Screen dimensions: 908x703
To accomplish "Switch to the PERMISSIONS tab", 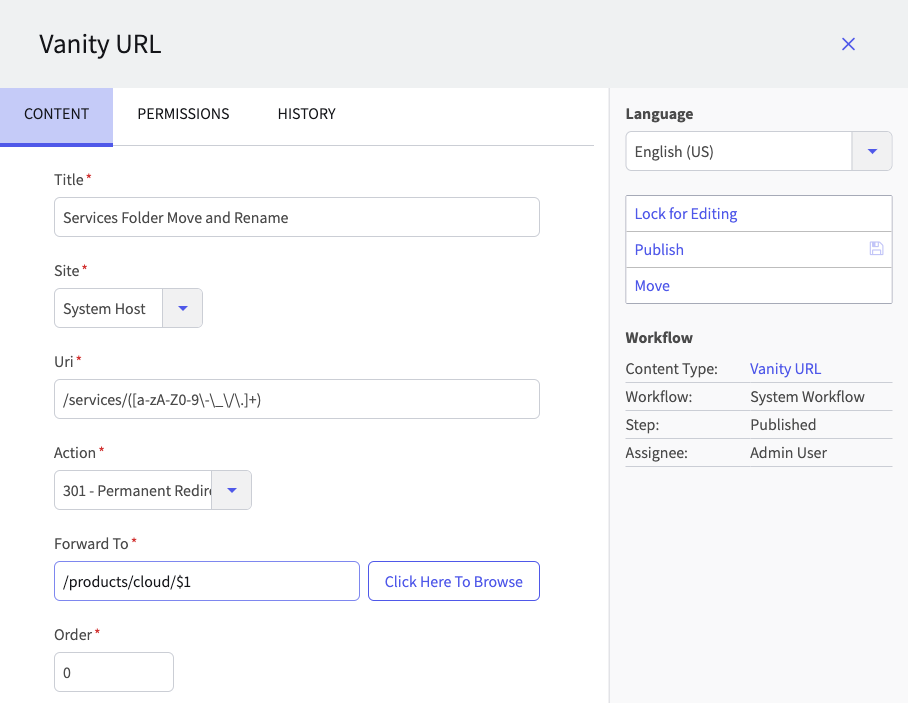I will pyautogui.click(x=183, y=114).
